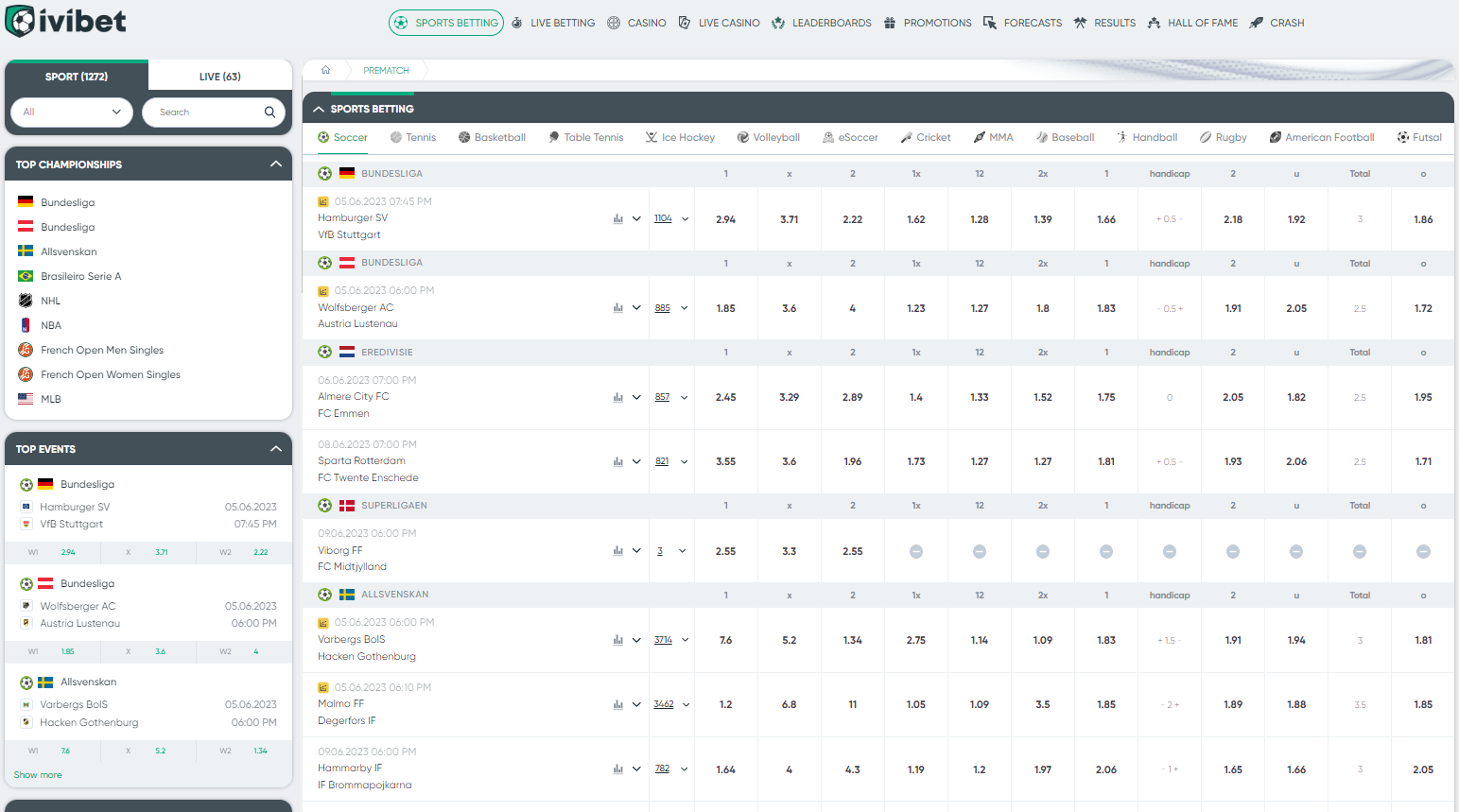Open Brasileiro Serie A championship
1459x812 pixels.
tap(81, 276)
